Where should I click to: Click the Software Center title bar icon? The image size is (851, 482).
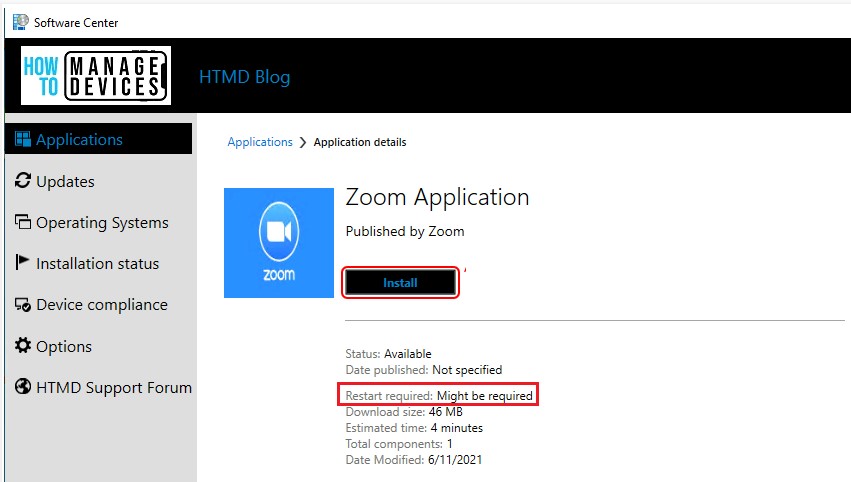tap(21, 22)
